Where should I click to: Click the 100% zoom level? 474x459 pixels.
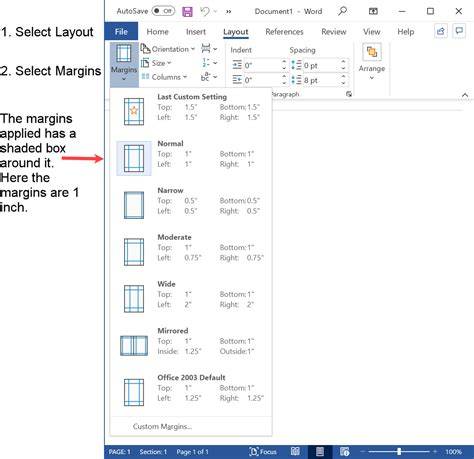click(x=453, y=452)
